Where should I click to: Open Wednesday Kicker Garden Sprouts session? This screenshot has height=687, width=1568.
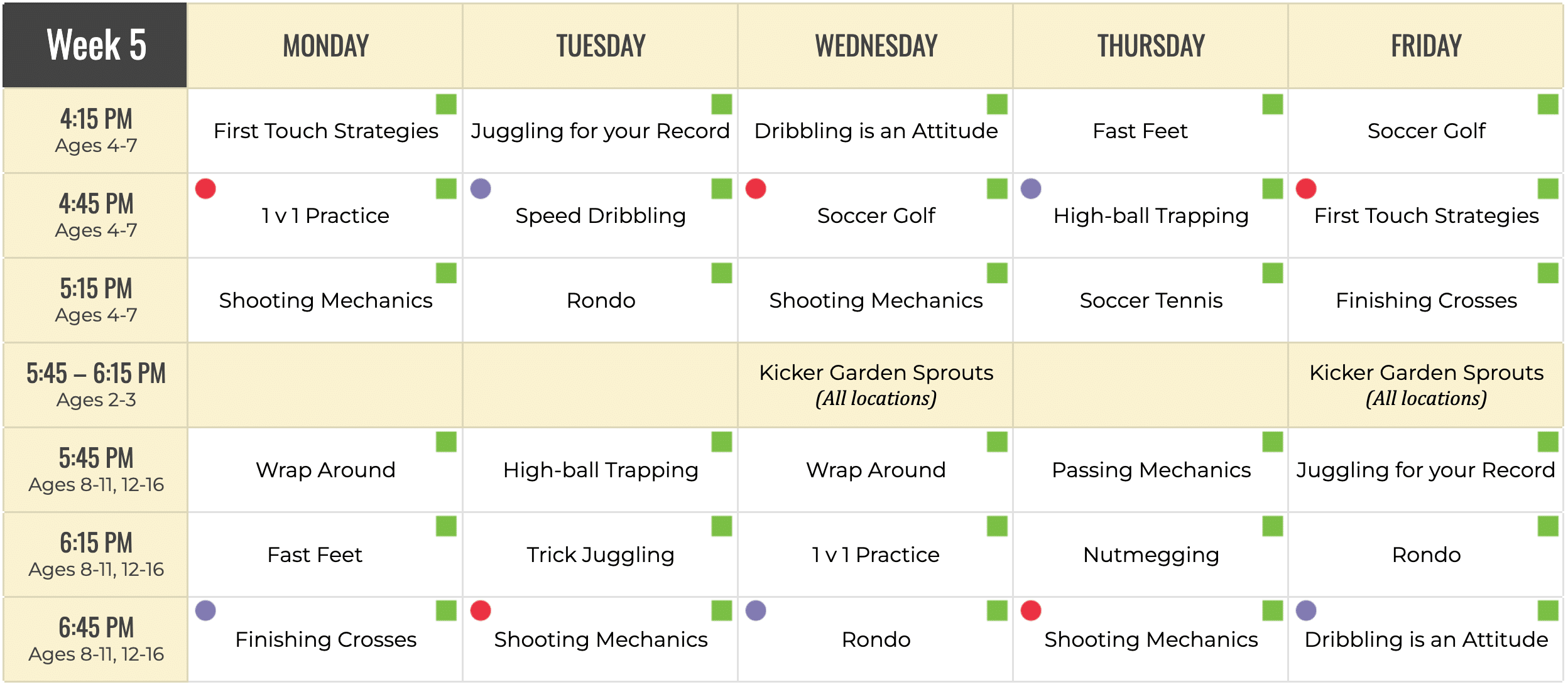point(876,385)
